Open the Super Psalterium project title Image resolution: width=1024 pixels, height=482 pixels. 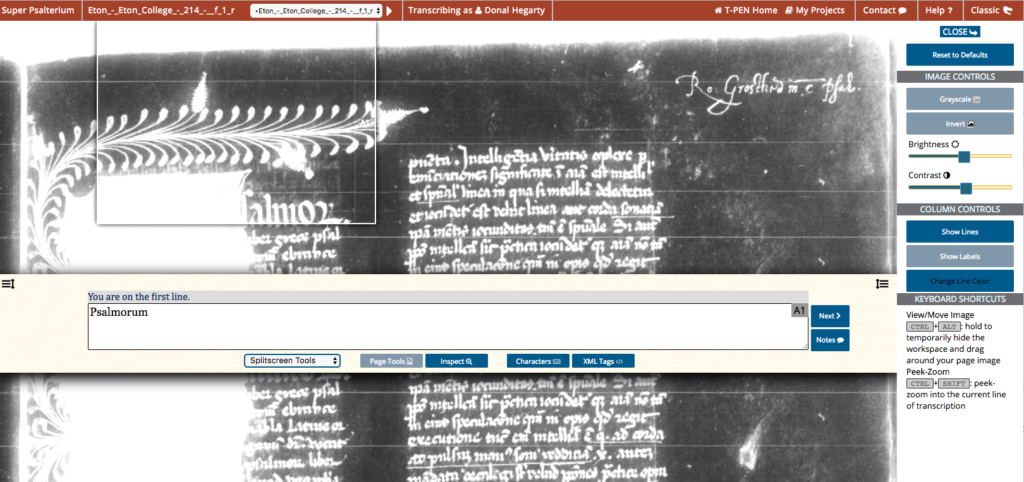[39, 10]
